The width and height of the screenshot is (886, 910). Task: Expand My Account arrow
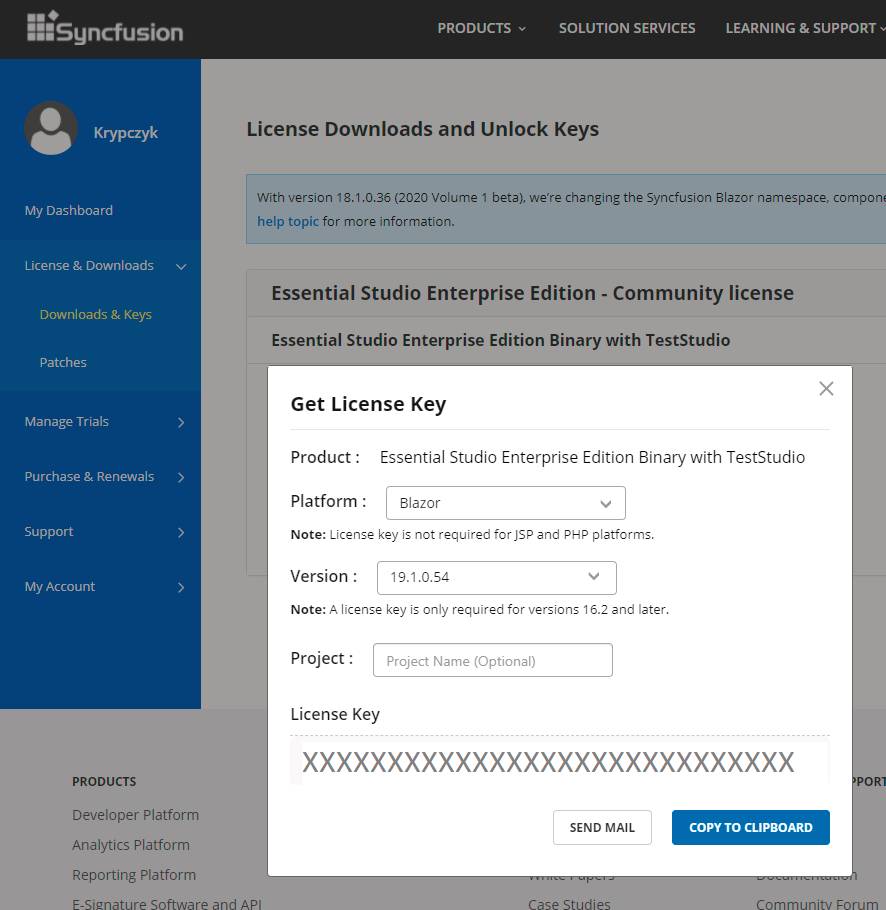[181, 587]
